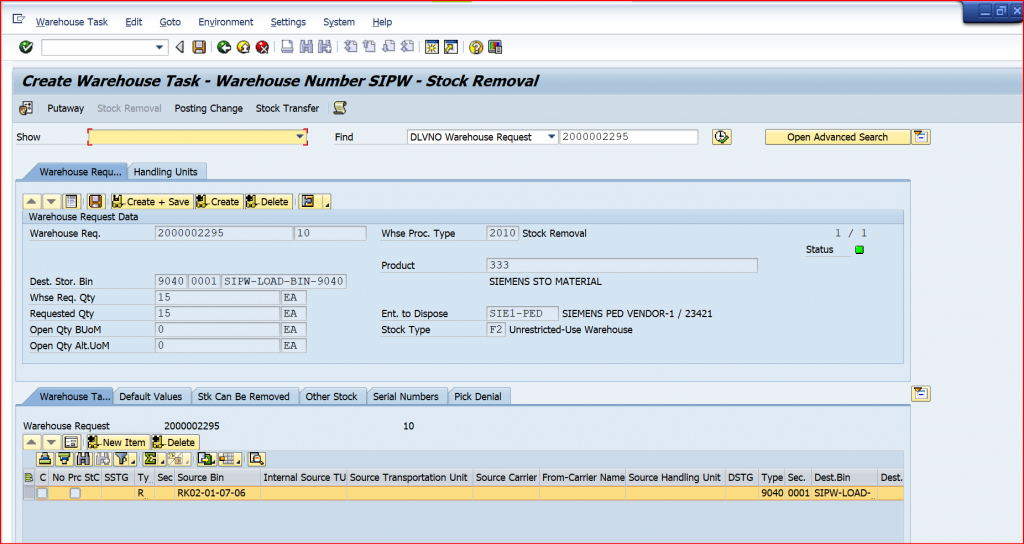Open the sum total dropdown in grid toolbar
This screenshot has width=1024, height=544.
153,459
